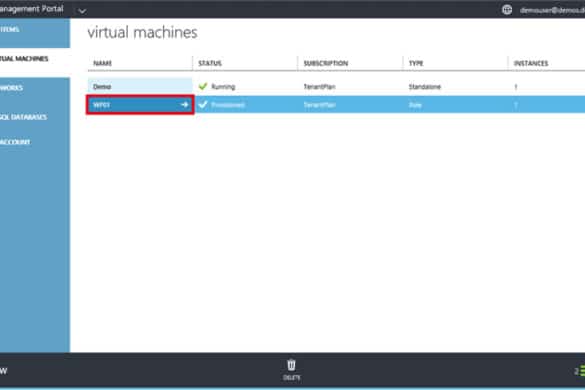The height and width of the screenshot is (390, 585).
Task: Open the Management Portal dropdown chevron
Action: (x=82, y=11)
